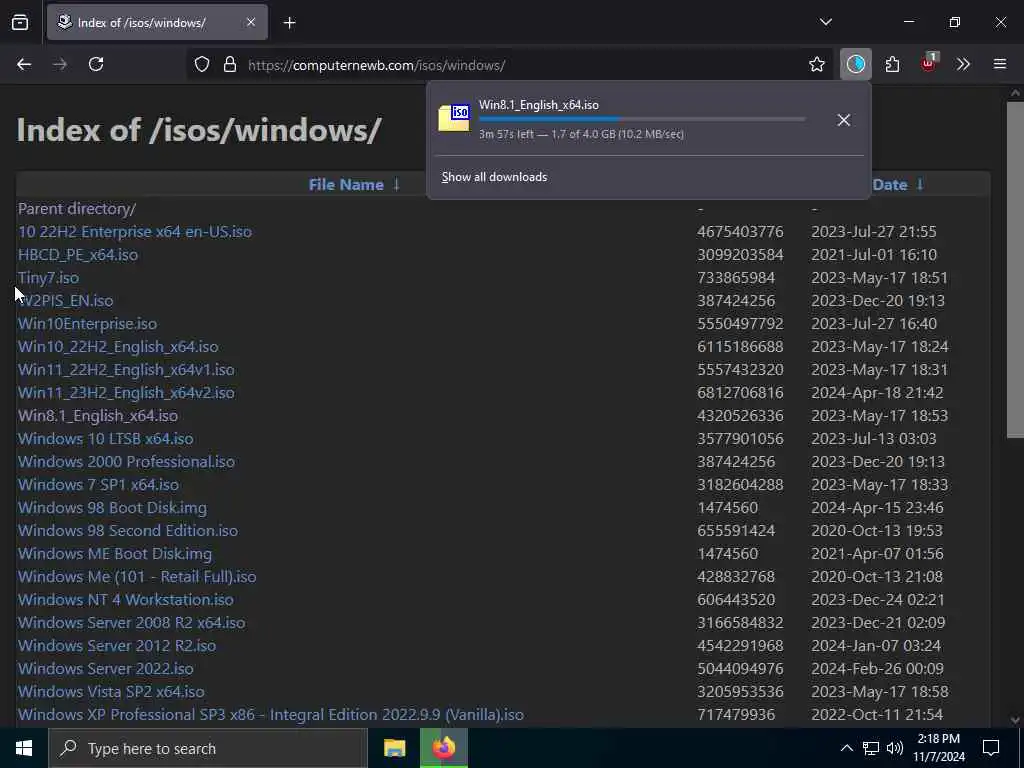The height and width of the screenshot is (768, 1024).
Task: Show more tools overflow chevrons
Action: (963, 65)
